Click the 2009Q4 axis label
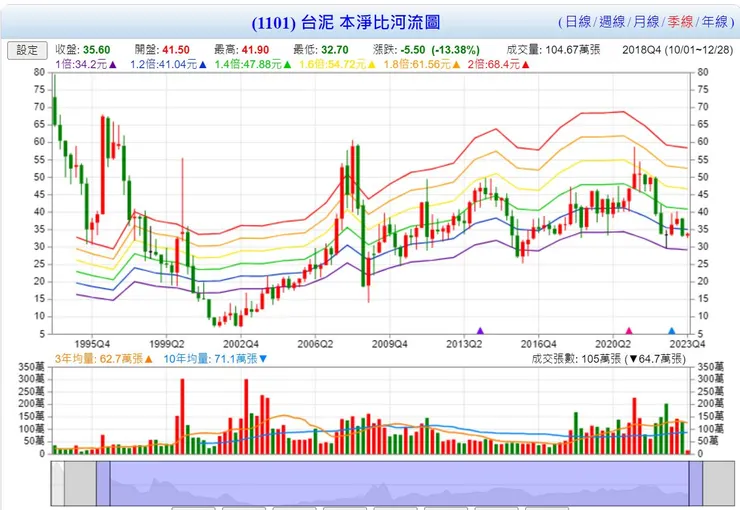This screenshot has width=740, height=510. [389, 344]
